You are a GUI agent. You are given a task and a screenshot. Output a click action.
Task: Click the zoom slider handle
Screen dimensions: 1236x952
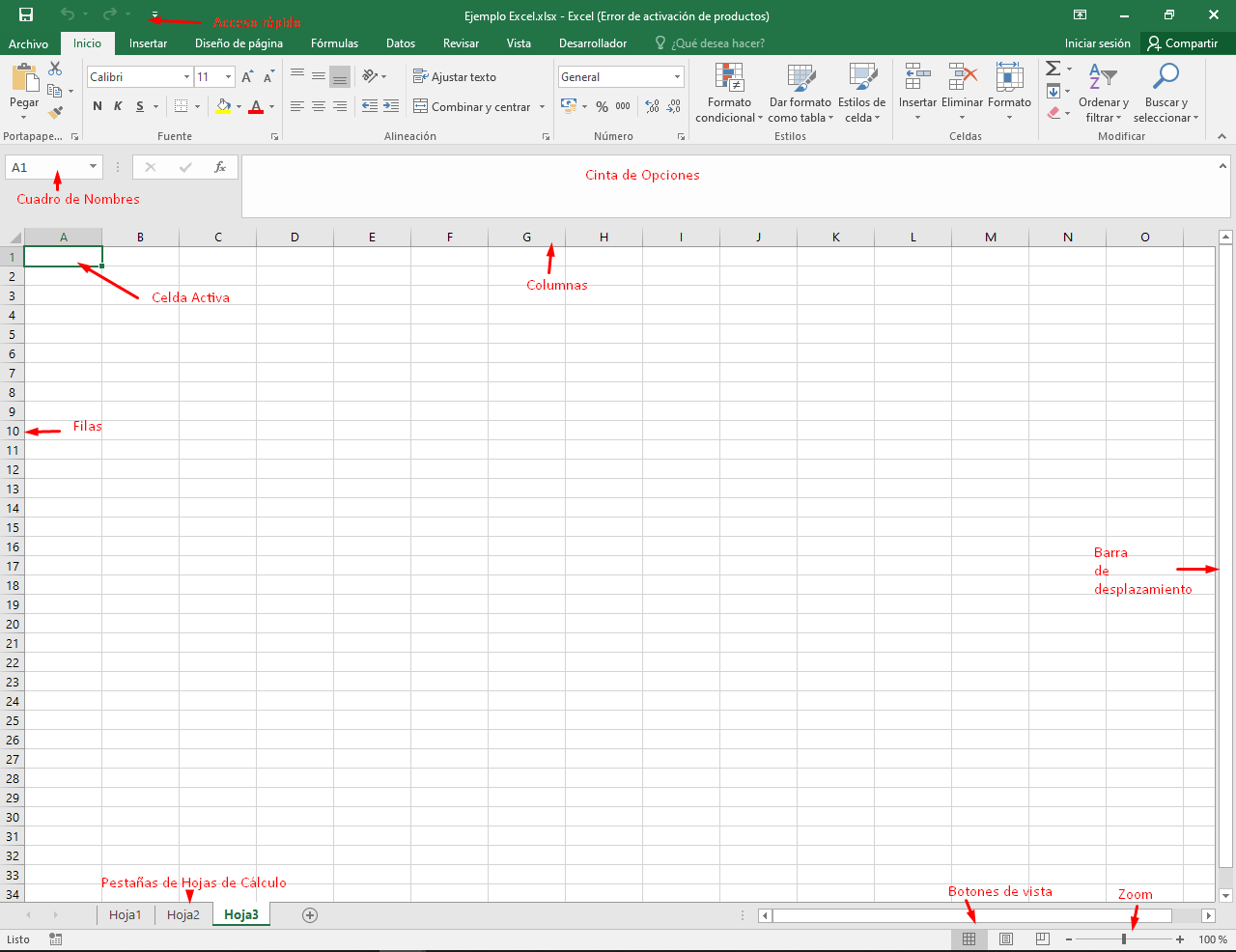(1124, 939)
